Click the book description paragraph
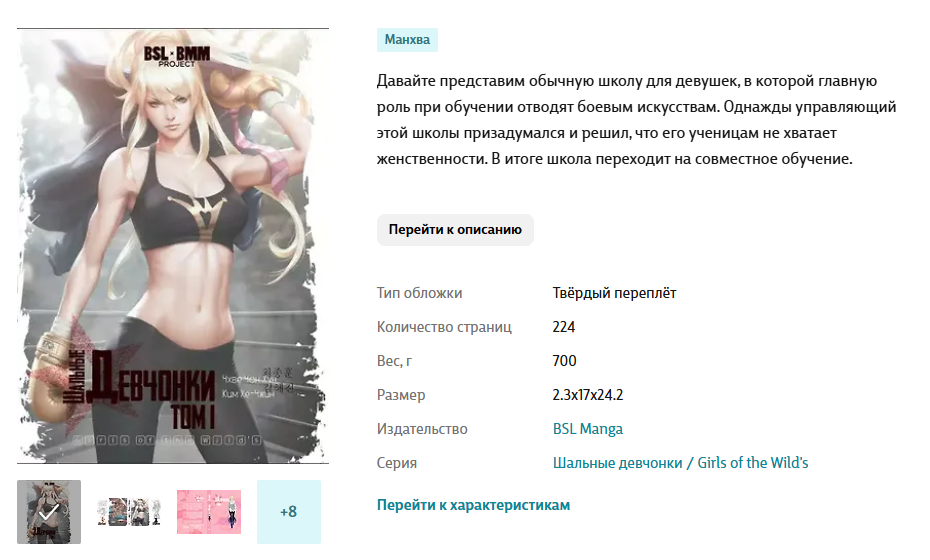The image size is (930, 560). pos(636,120)
